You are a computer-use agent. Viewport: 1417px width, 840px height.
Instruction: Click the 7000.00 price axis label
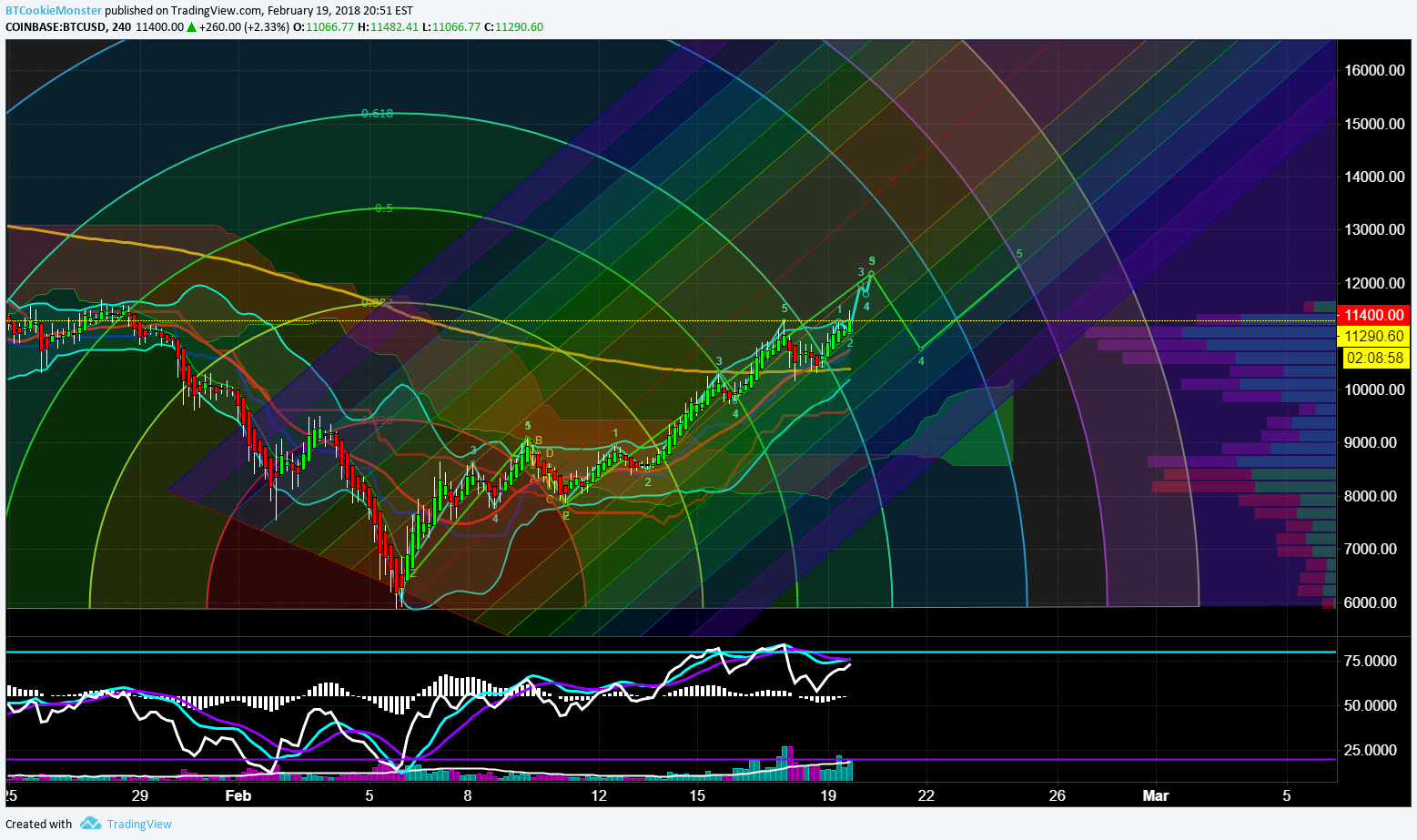pos(1371,549)
